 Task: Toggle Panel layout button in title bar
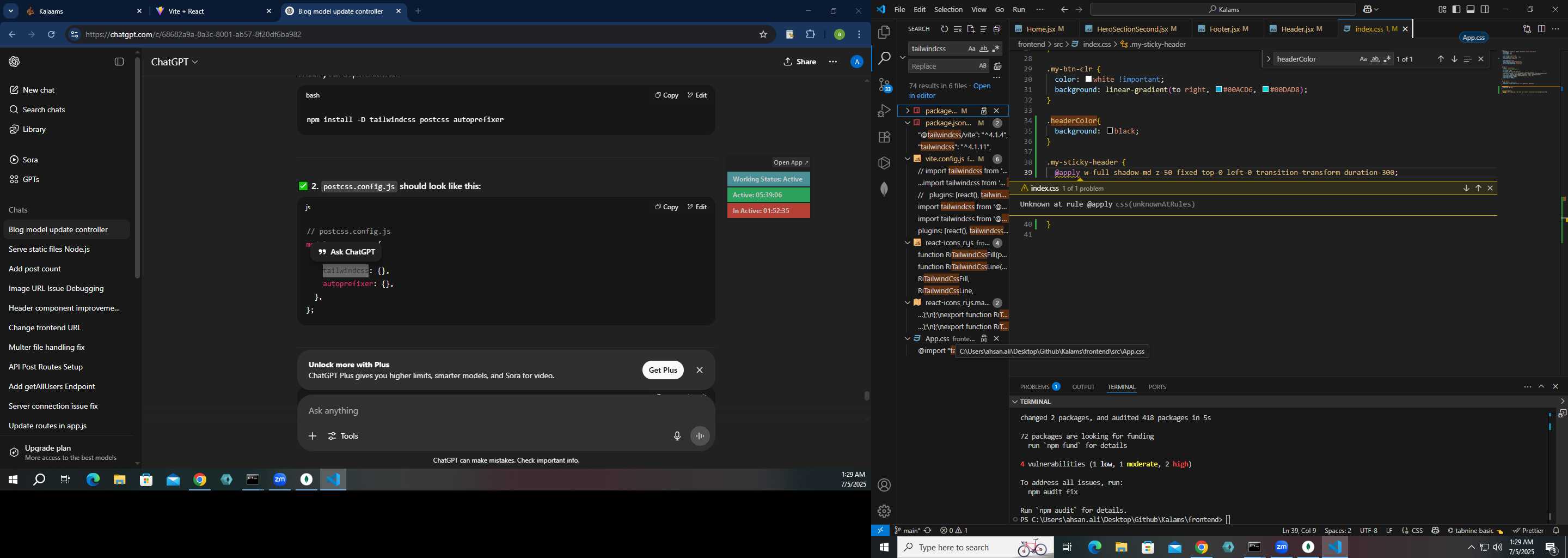[1471, 10]
